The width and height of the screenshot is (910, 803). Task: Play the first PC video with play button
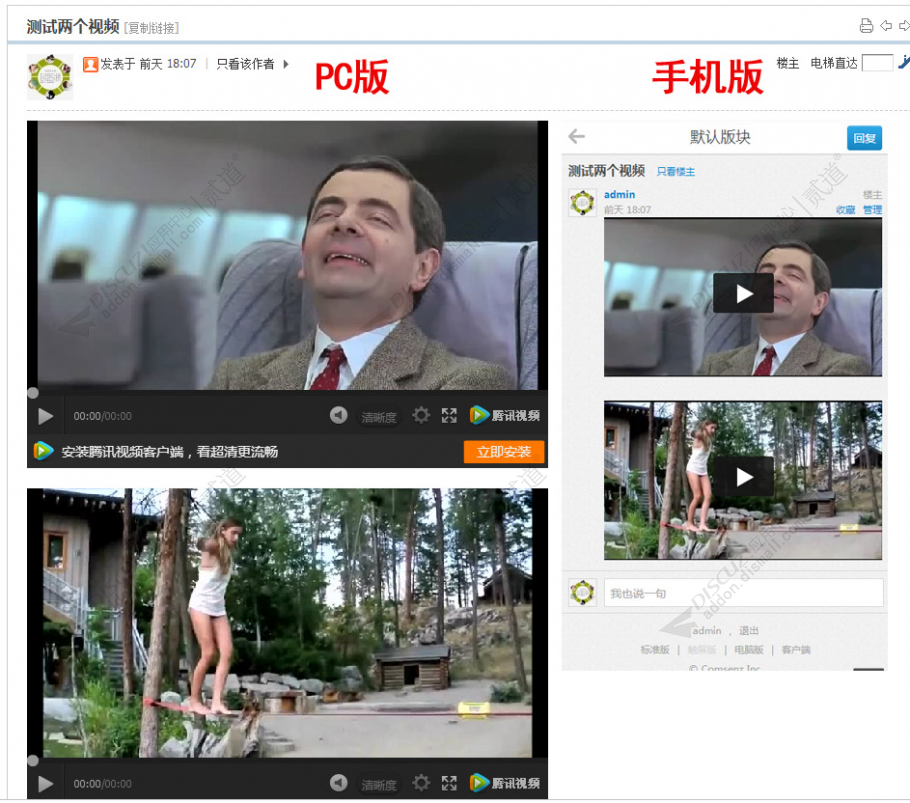tap(45, 416)
